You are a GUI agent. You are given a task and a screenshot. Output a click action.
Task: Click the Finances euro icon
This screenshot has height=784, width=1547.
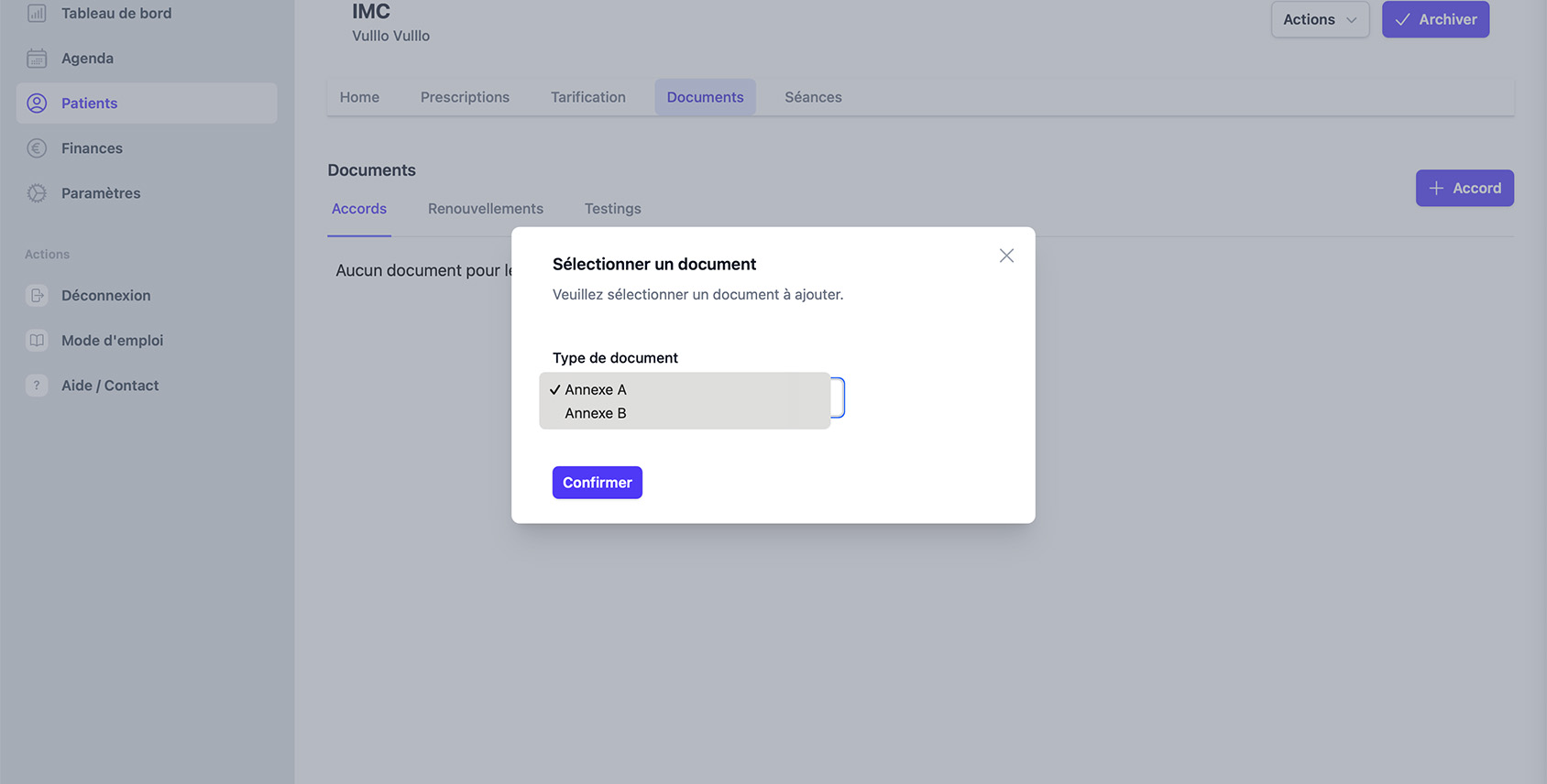(37, 148)
